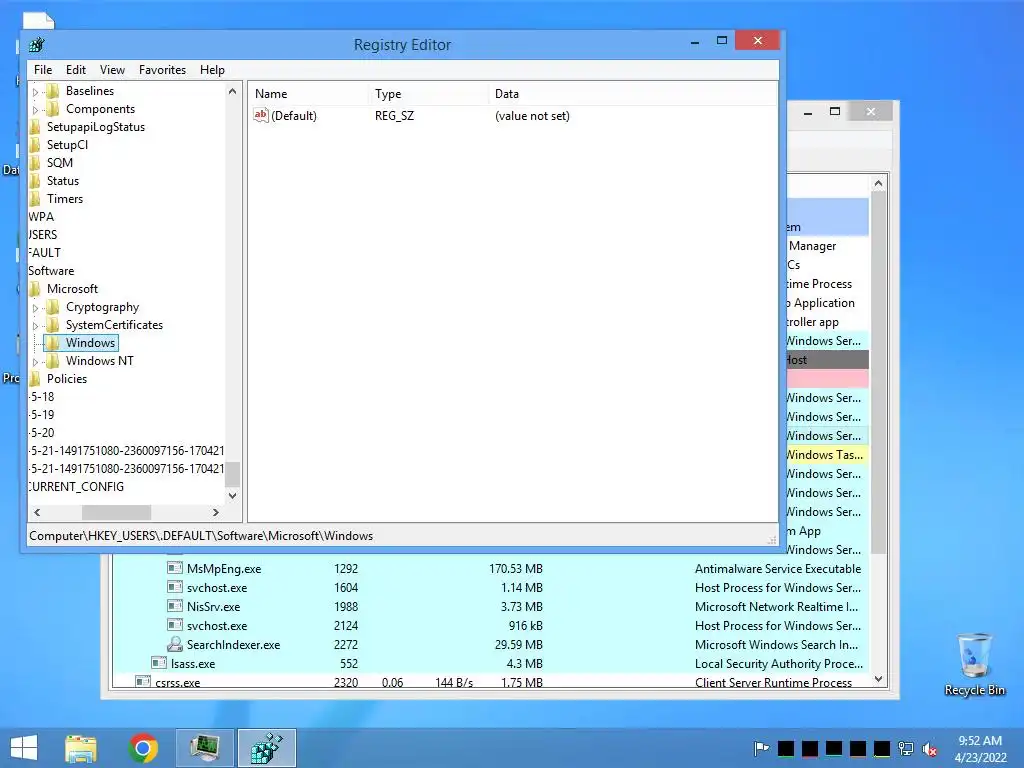Select the Cryptography folder icon
Image resolution: width=1024 pixels, height=768 pixels.
53,307
